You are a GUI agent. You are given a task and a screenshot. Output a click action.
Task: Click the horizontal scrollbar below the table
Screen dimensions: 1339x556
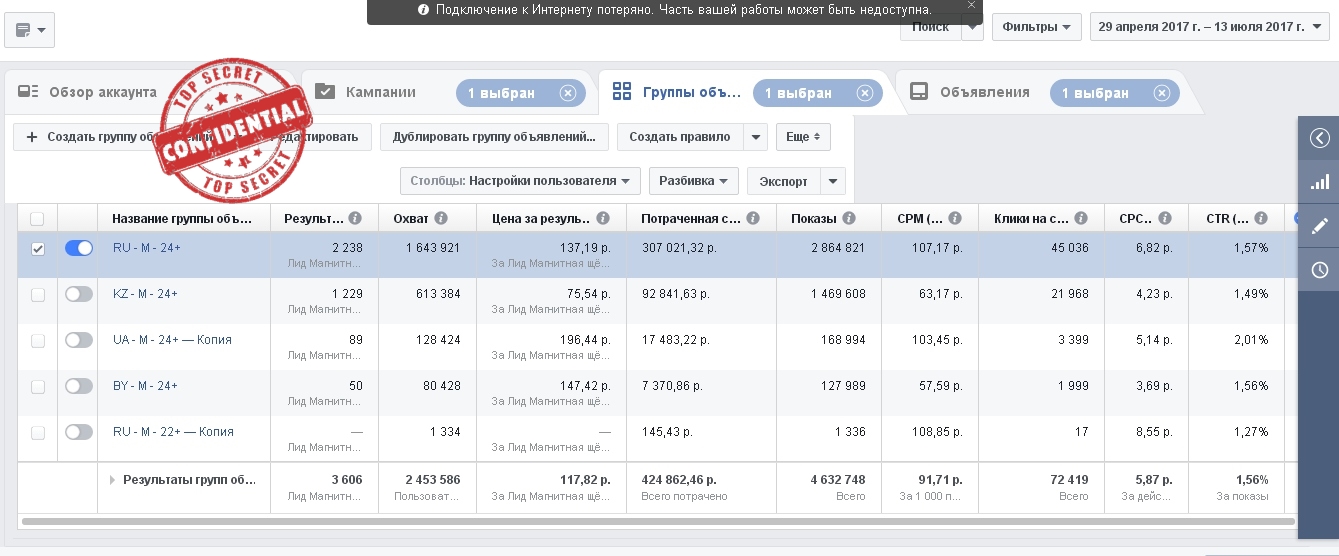click(650, 521)
